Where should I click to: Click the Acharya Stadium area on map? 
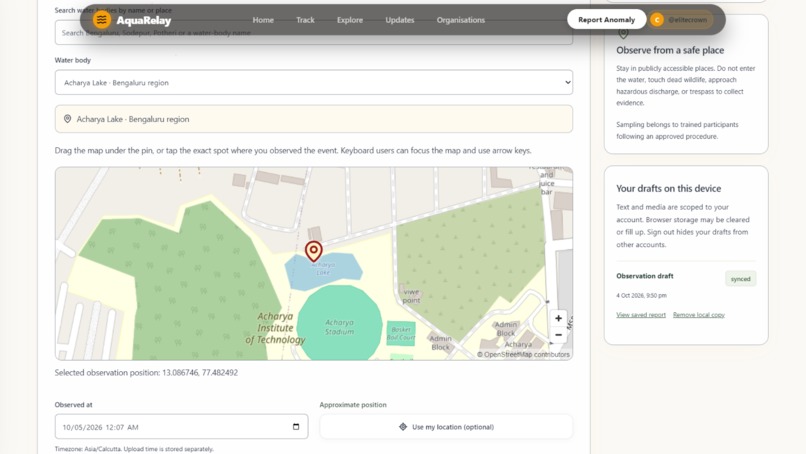[x=340, y=327]
